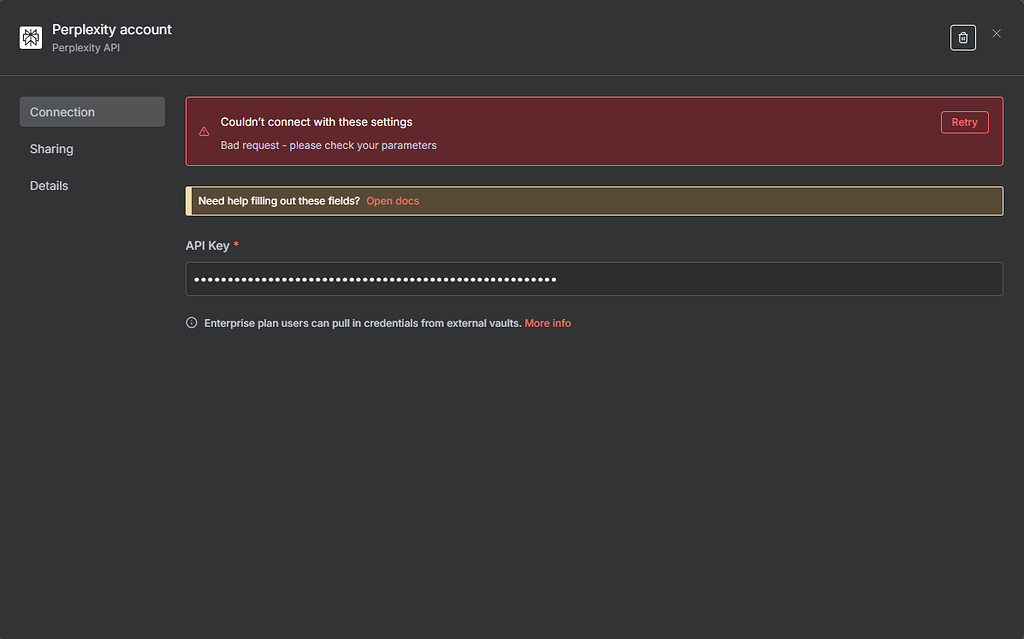
Task: Click the red required asterisk
Action: point(236,246)
